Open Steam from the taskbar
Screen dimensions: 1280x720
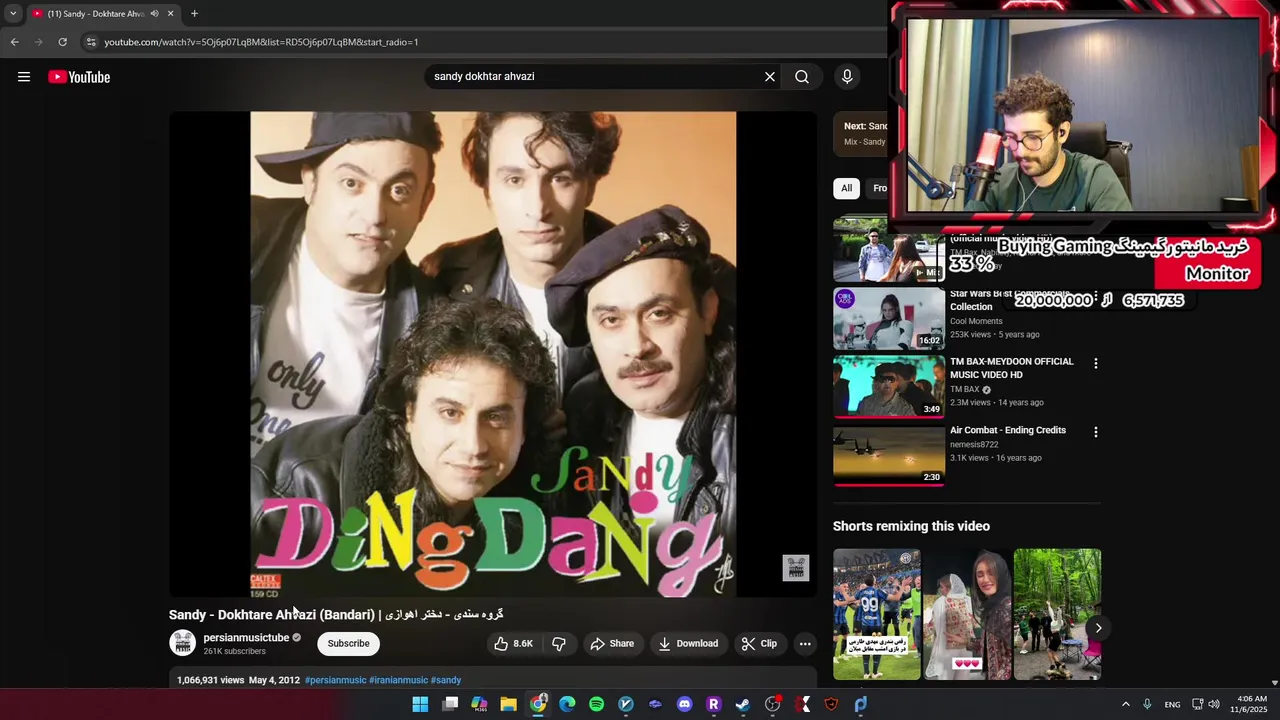click(x=743, y=704)
